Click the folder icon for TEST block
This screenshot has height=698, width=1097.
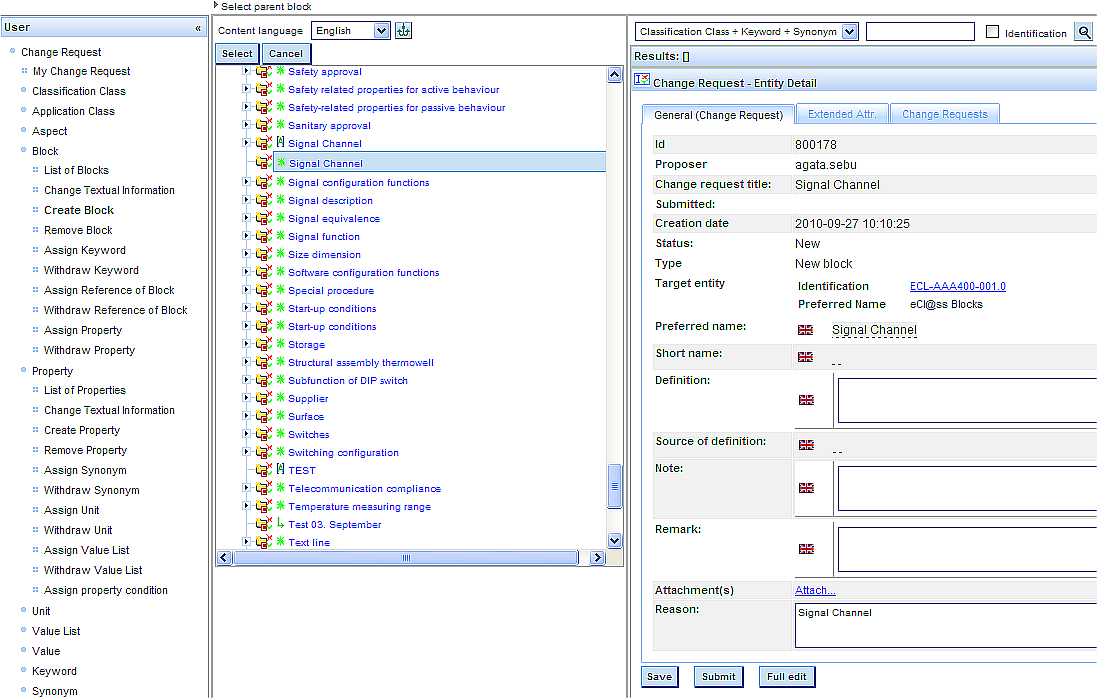click(263, 470)
